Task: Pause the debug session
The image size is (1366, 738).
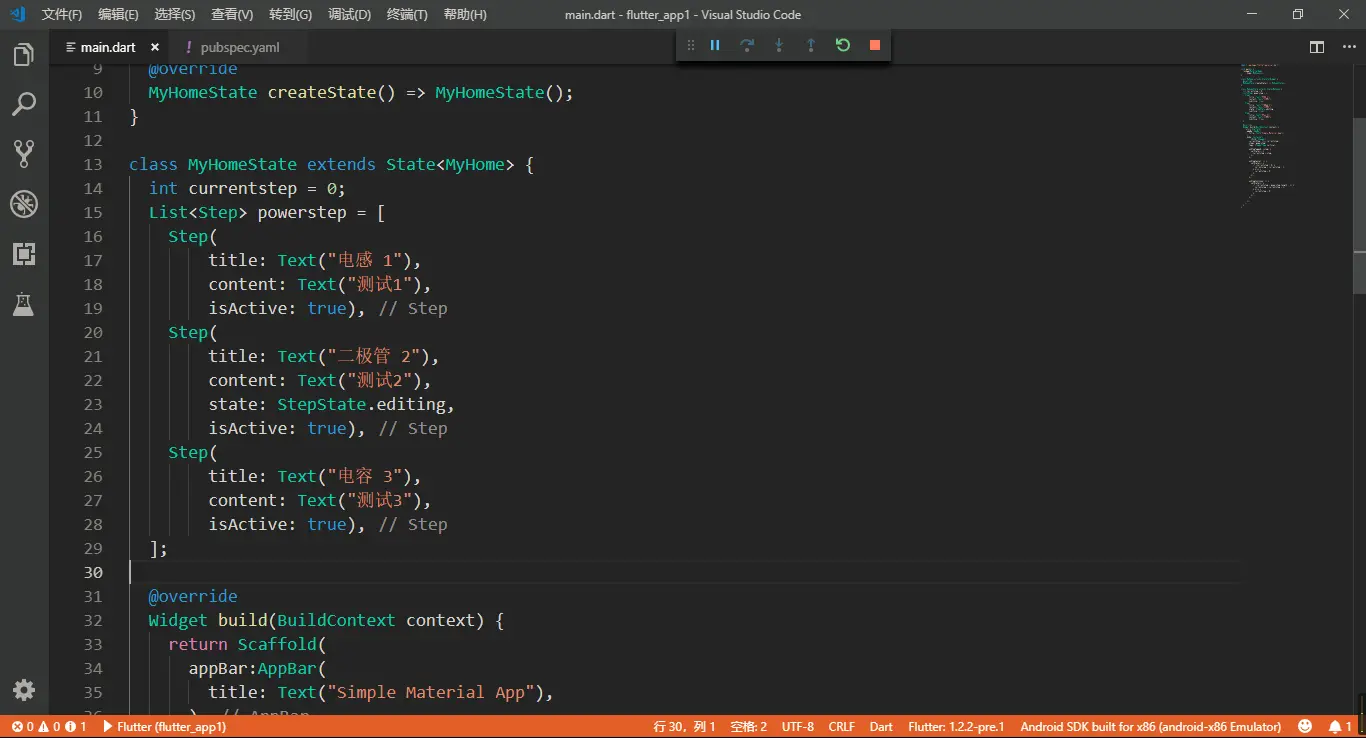Action: pos(715,45)
